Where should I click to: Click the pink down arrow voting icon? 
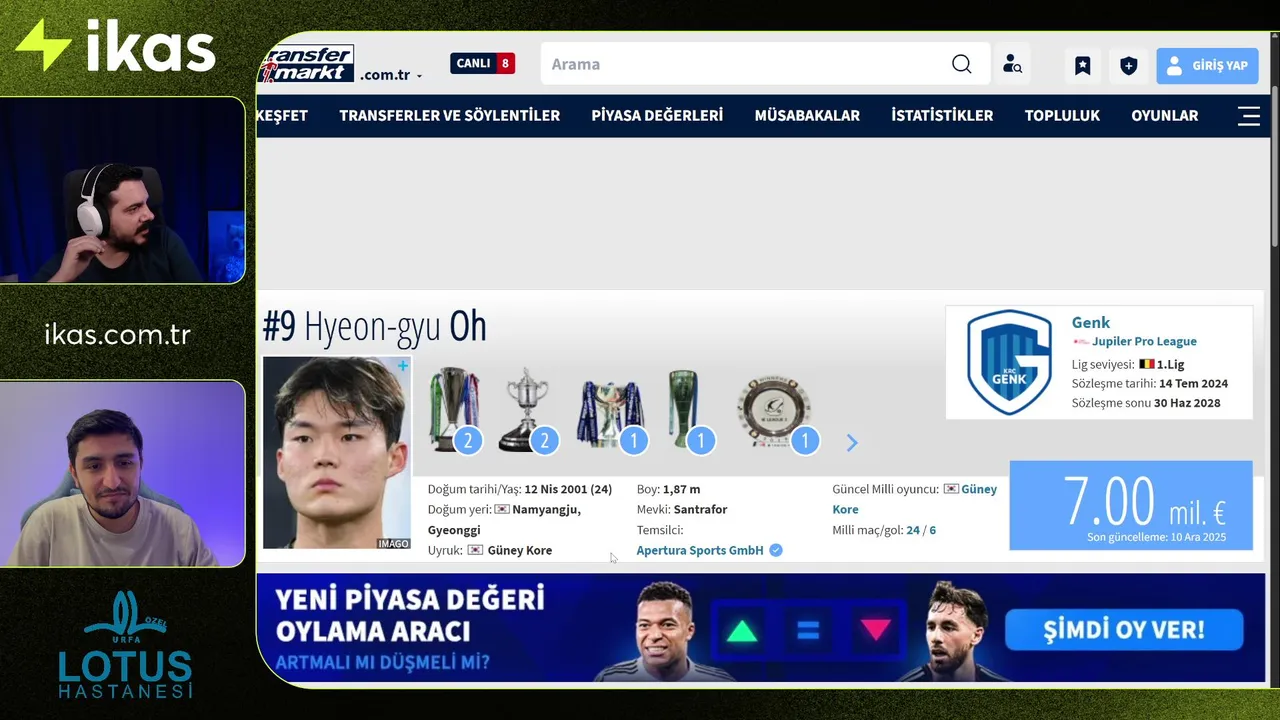(876, 630)
